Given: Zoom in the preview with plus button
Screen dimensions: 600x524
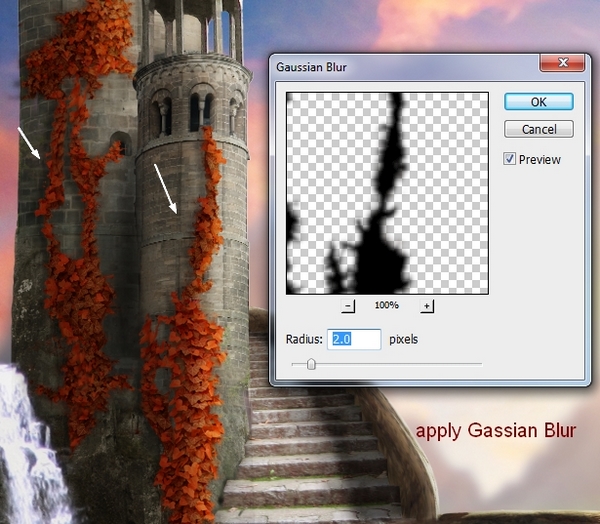Looking at the screenshot, I should 427,306.
